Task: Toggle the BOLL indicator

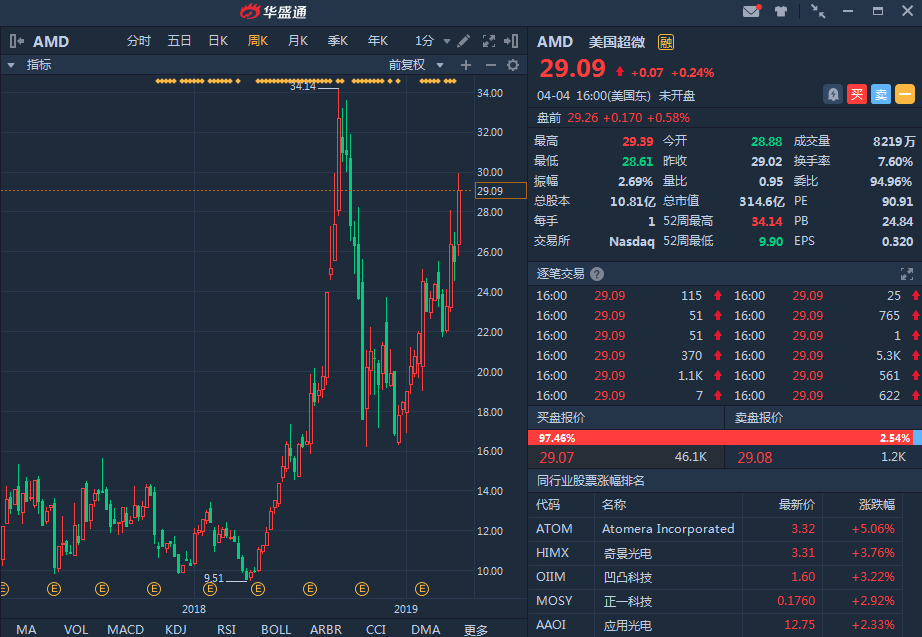Action: coord(276,629)
